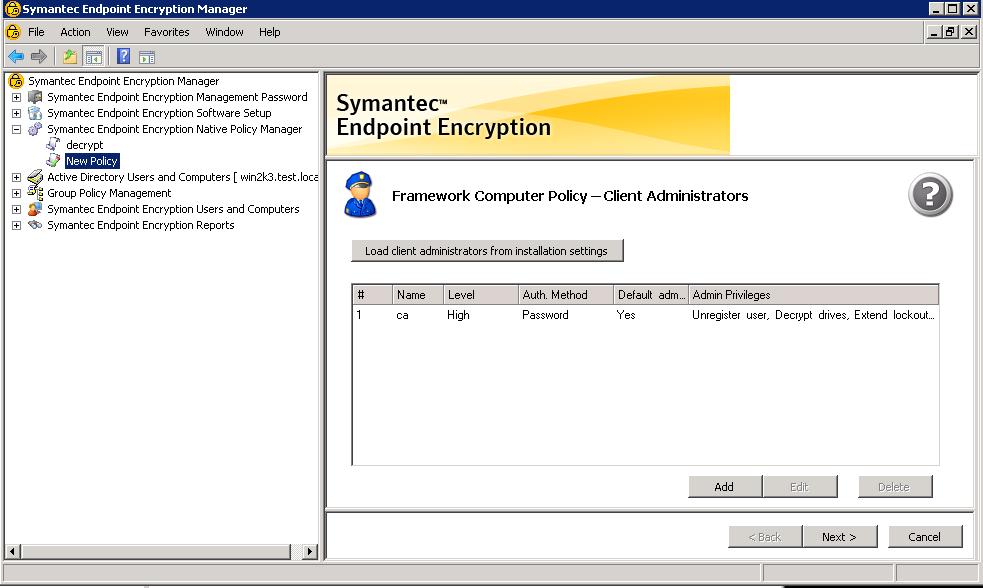Viewport: 983px width, 588px height.
Task: Click the action pane toolbar icon
Action: [x=147, y=58]
